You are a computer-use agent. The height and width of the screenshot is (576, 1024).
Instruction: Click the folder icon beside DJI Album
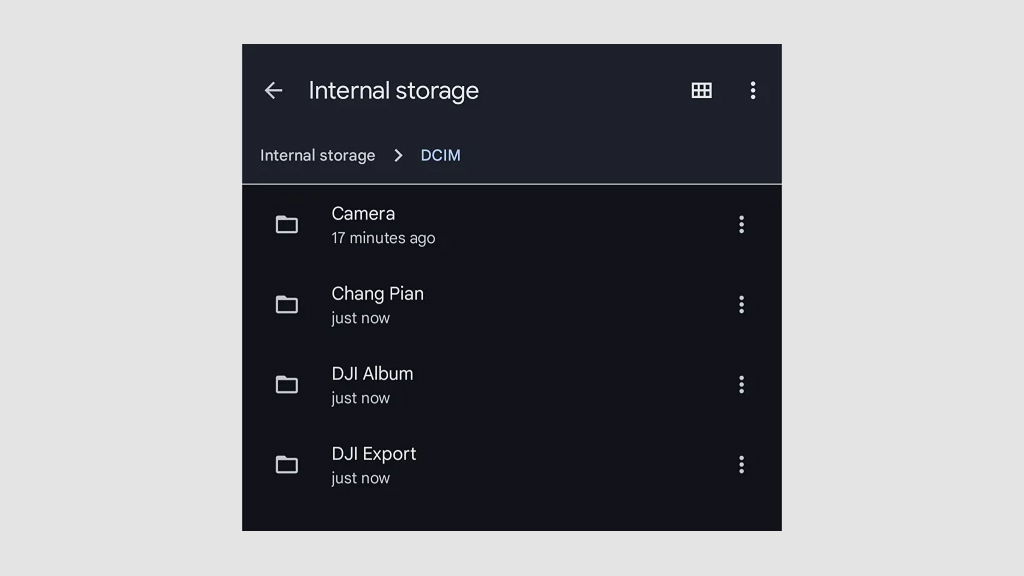click(287, 384)
